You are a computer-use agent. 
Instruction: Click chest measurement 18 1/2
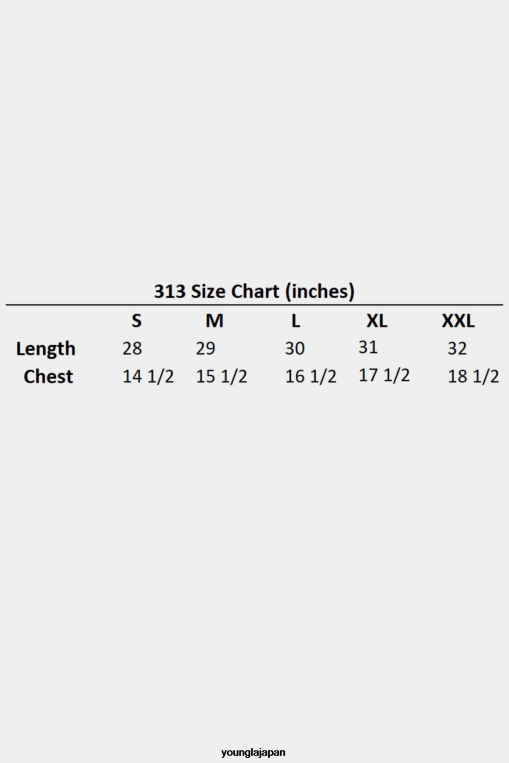pos(473,376)
